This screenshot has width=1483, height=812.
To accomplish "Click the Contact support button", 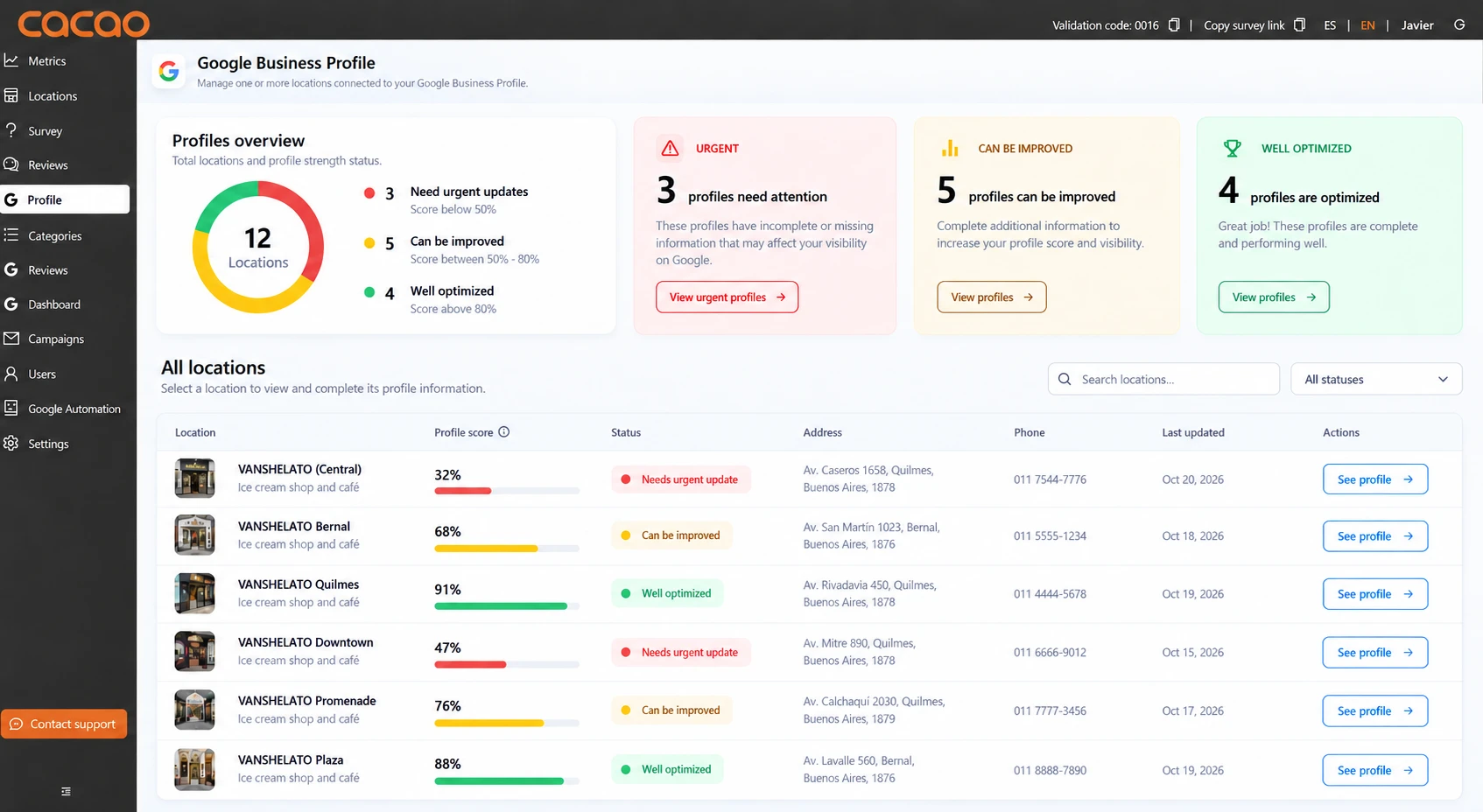I will point(64,724).
